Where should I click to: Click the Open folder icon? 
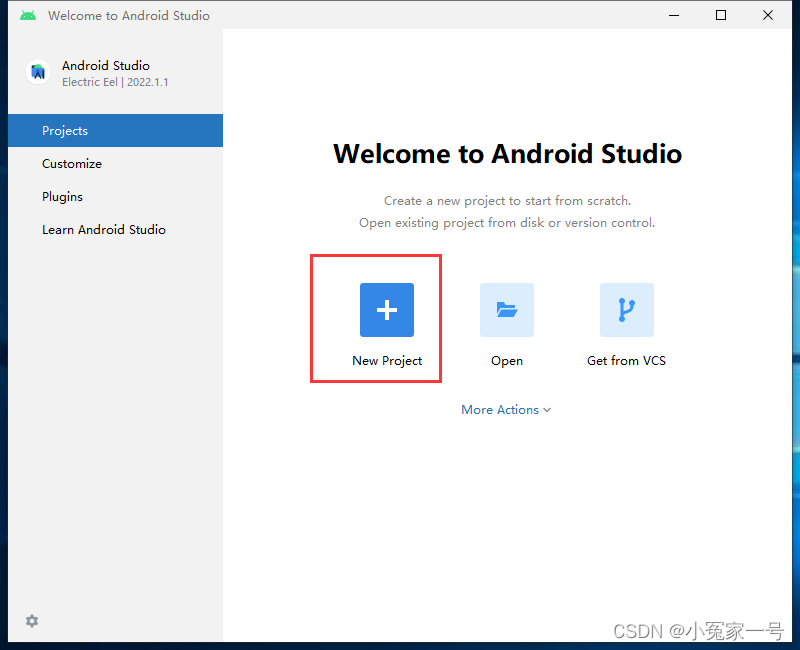click(x=507, y=310)
